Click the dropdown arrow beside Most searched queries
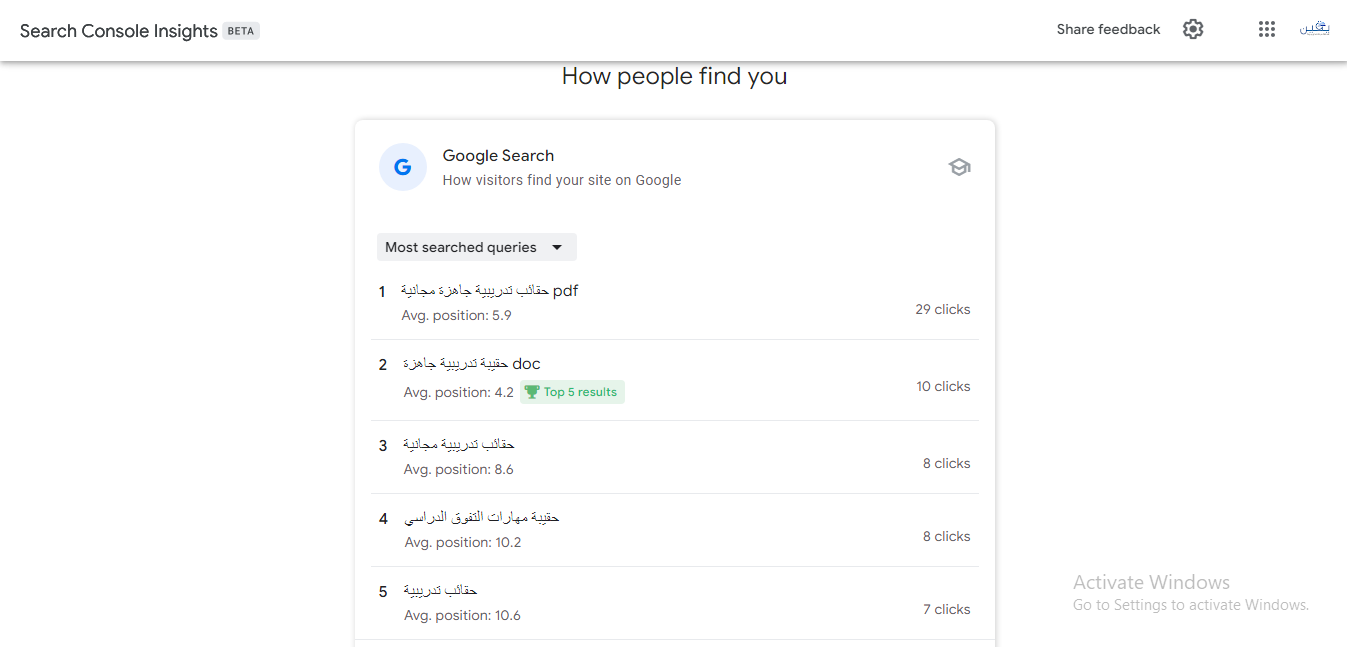Viewport: 1347px width, 647px height. click(557, 247)
